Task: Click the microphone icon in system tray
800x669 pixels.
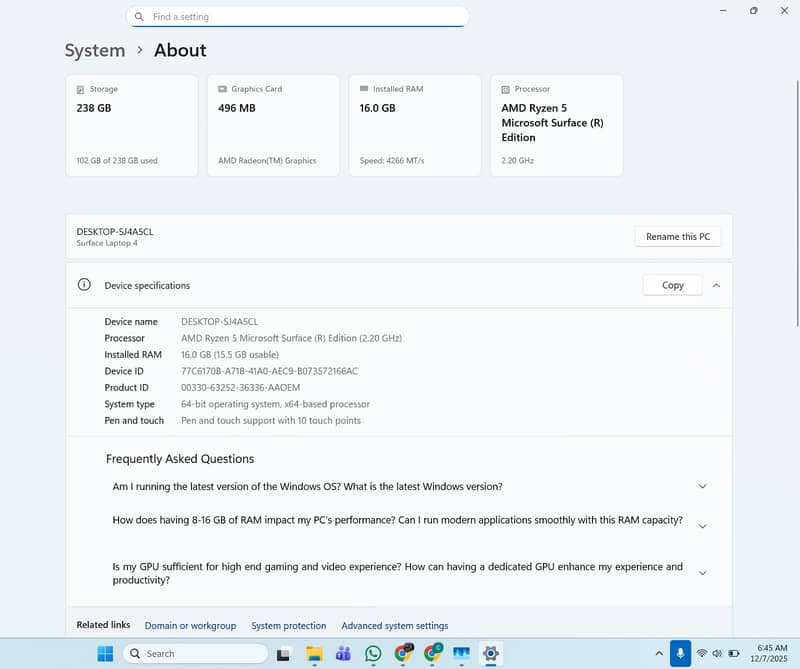Action: point(680,653)
